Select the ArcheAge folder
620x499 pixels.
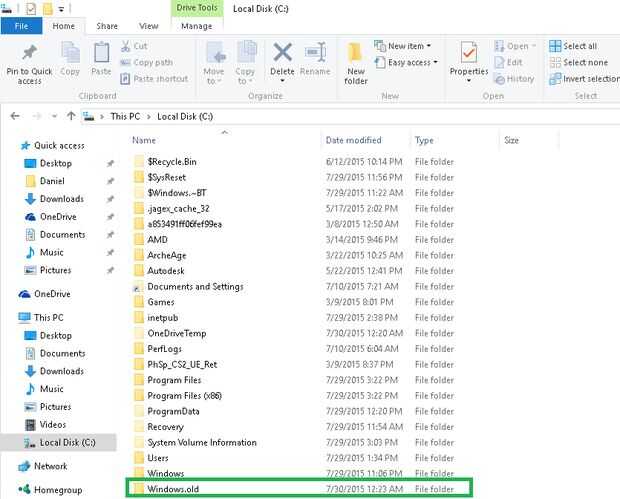coord(293,255)
